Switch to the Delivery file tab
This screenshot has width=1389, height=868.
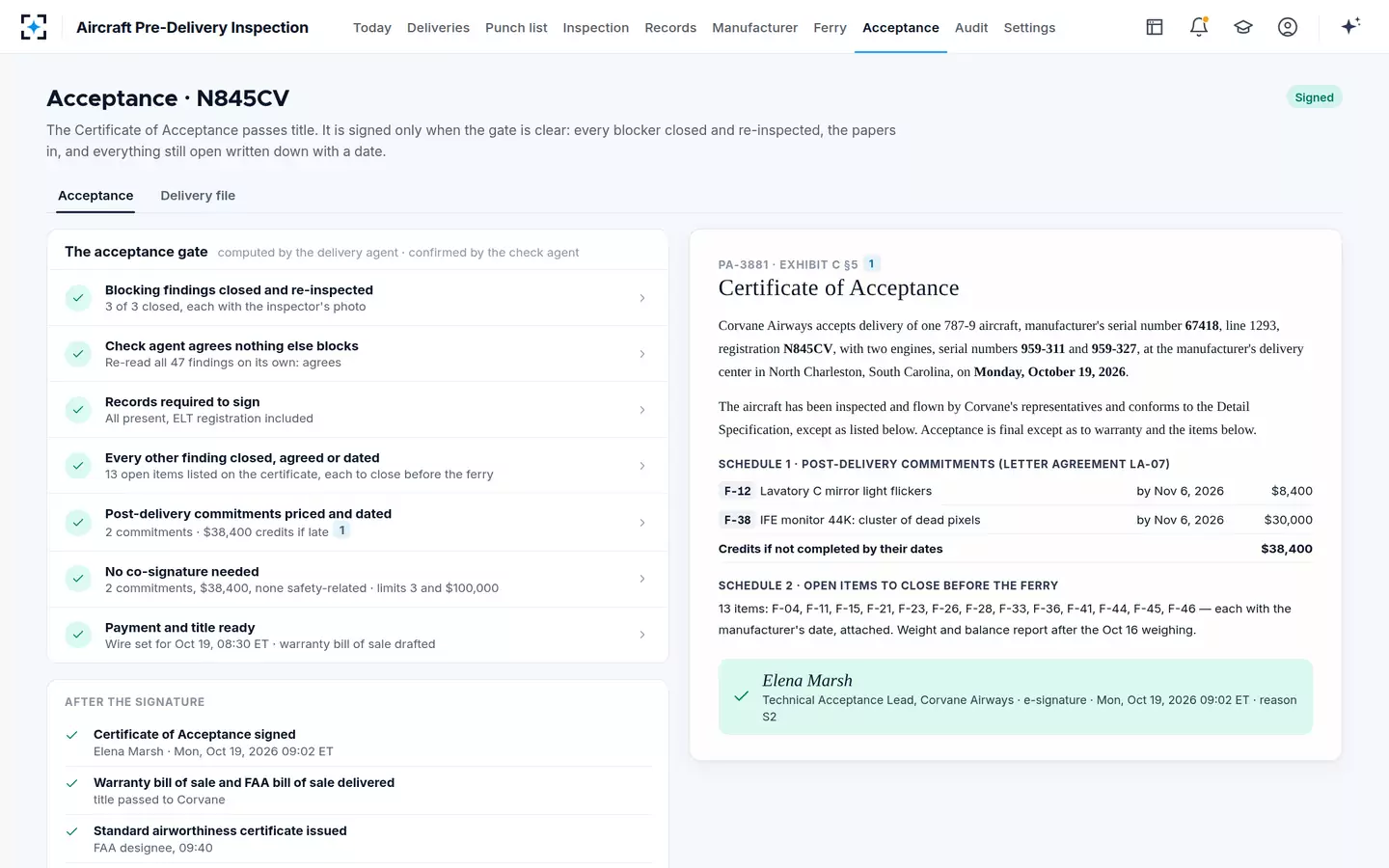(x=198, y=196)
